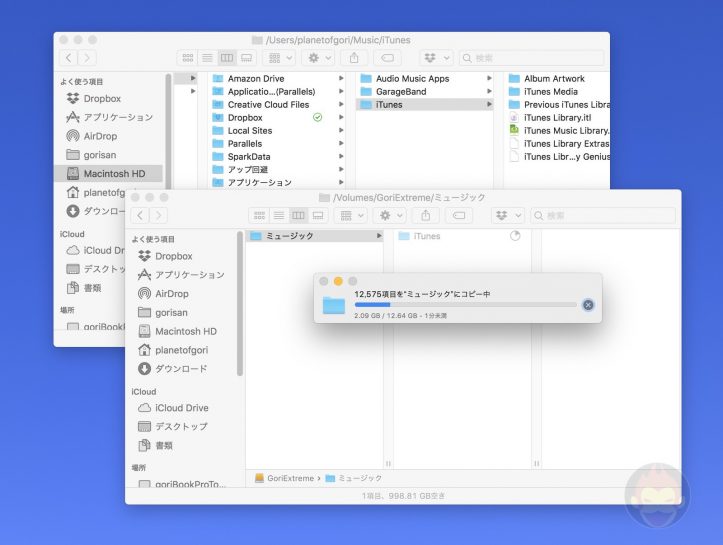
Task: Cancel the copy with stop button
Action: coord(588,305)
